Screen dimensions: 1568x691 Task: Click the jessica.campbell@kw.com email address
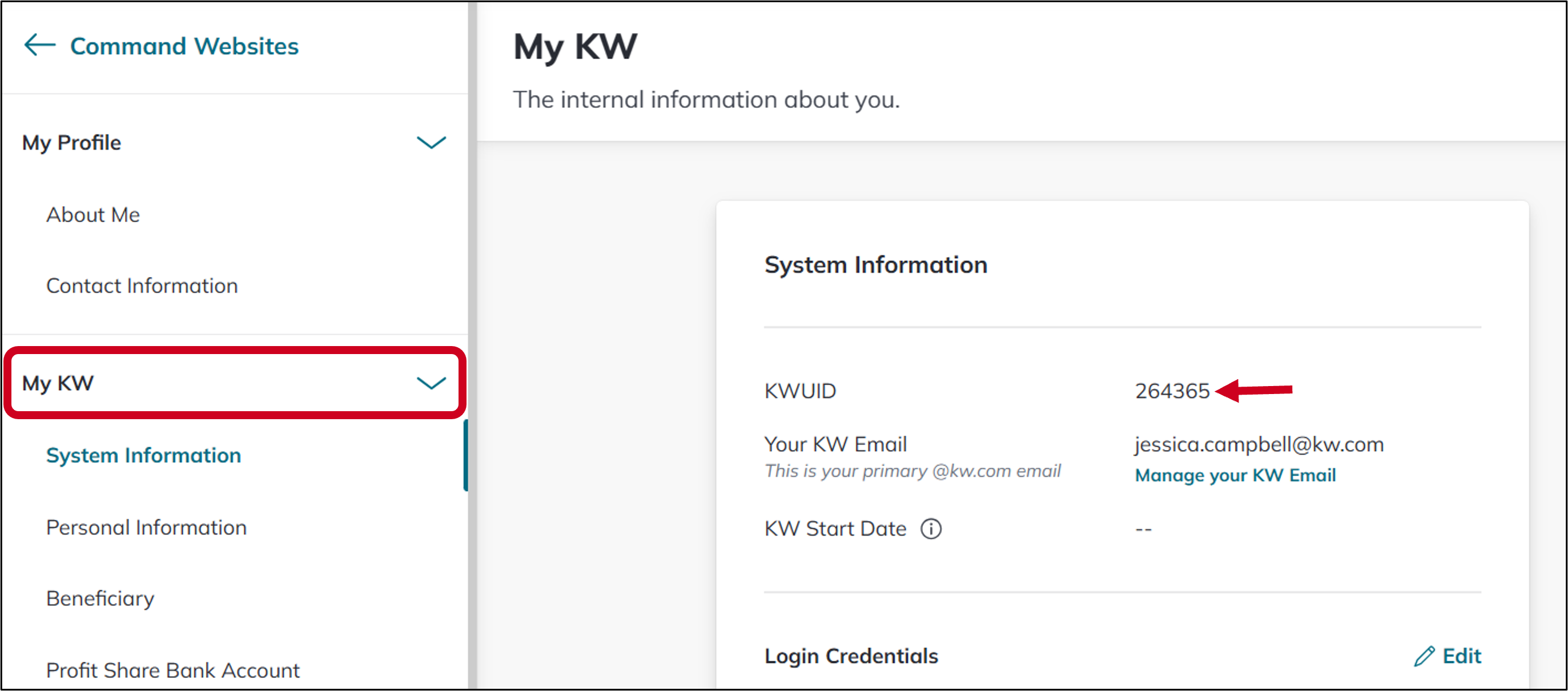(x=1259, y=444)
